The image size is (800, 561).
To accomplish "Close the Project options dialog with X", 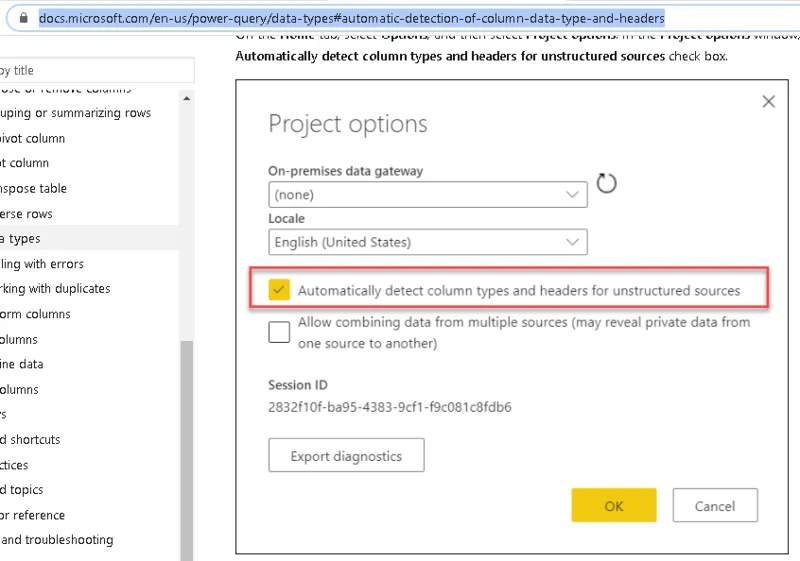I will point(768,101).
